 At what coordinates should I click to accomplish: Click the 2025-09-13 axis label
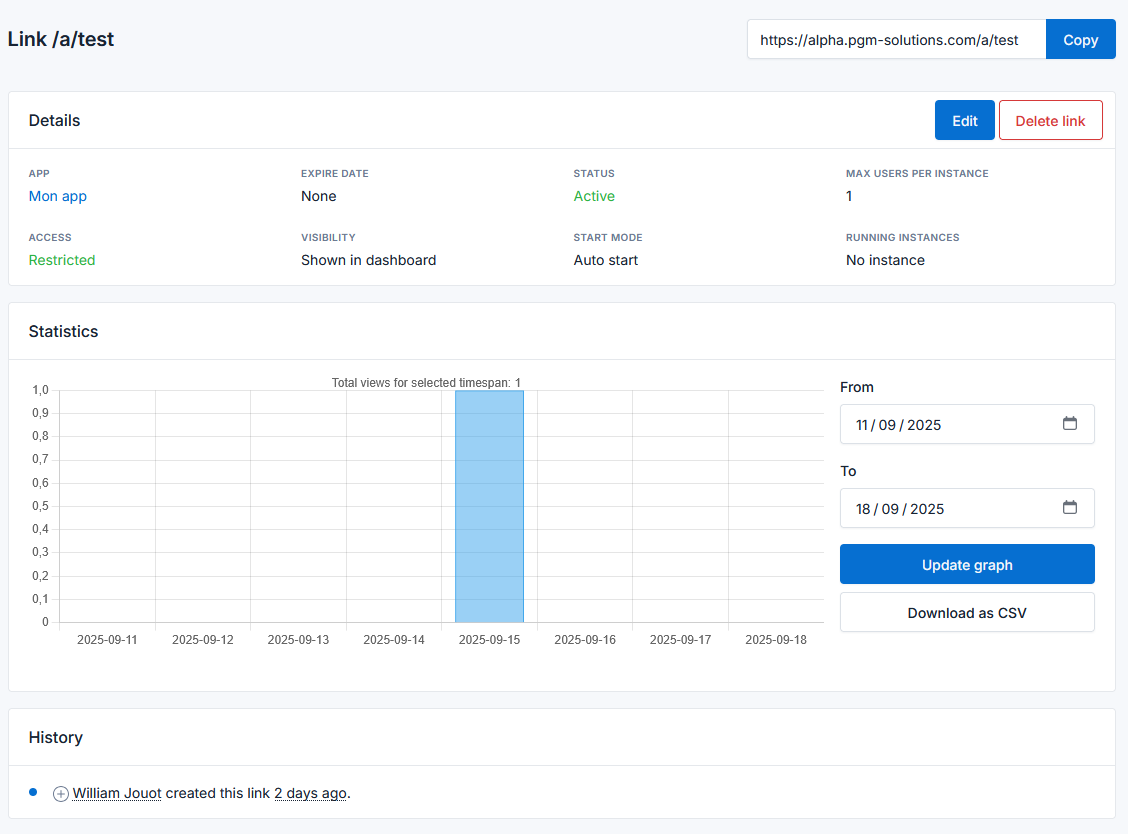[x=299, y=640]
